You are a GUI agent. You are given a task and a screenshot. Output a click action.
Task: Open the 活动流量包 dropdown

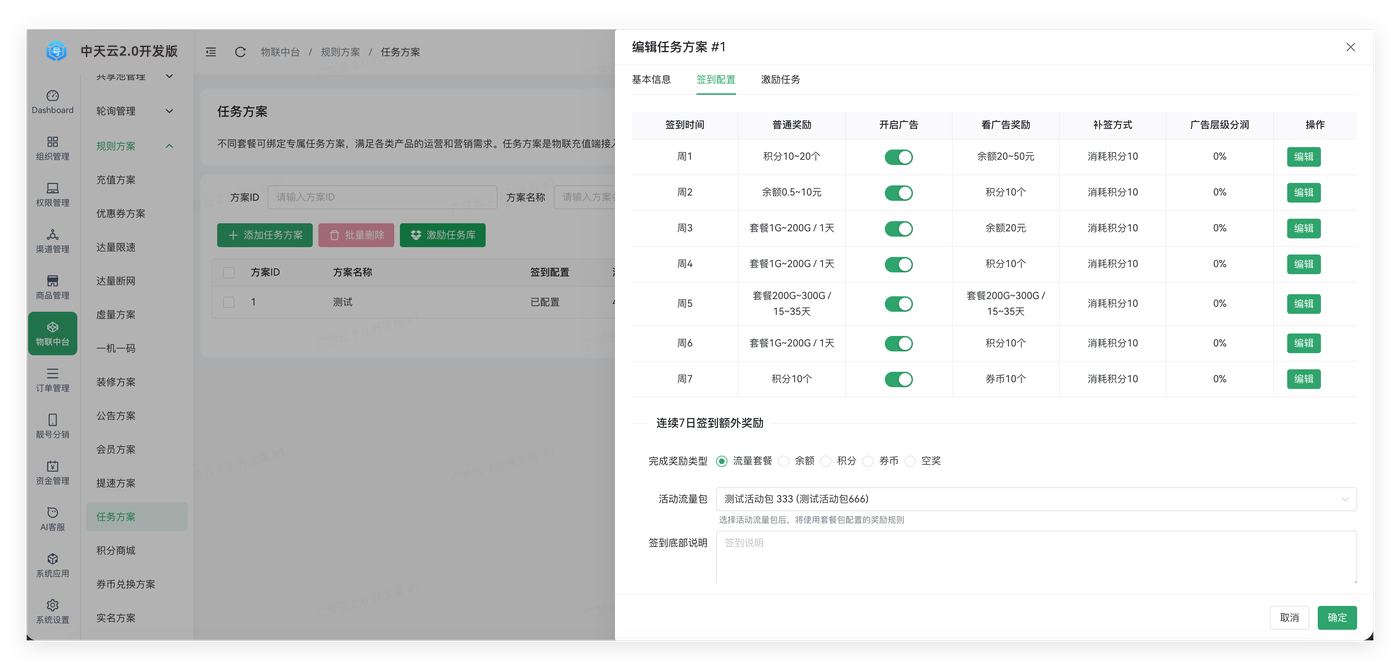1036,499
